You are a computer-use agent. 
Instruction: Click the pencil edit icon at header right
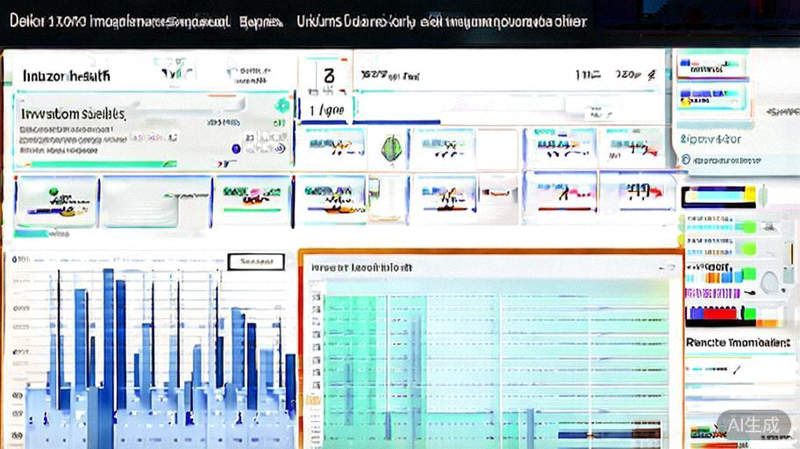coord(652,74)
